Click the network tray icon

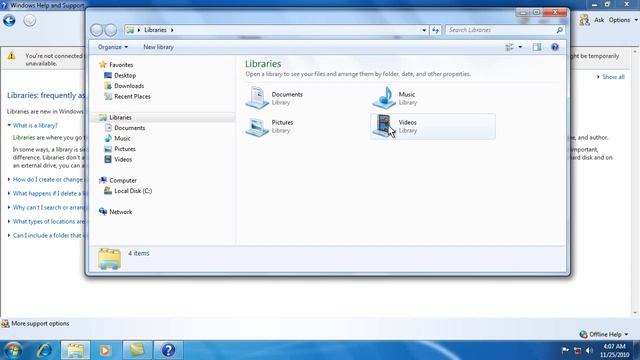click(577, 350)
